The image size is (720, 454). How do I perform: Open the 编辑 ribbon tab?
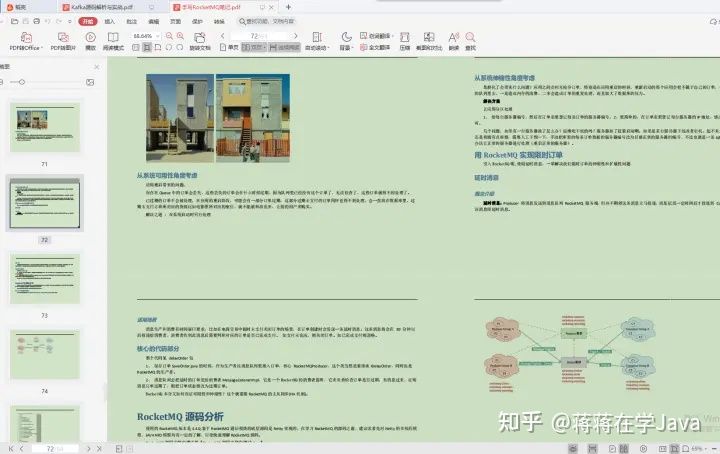pyautogui.click(x=153, y=22)
